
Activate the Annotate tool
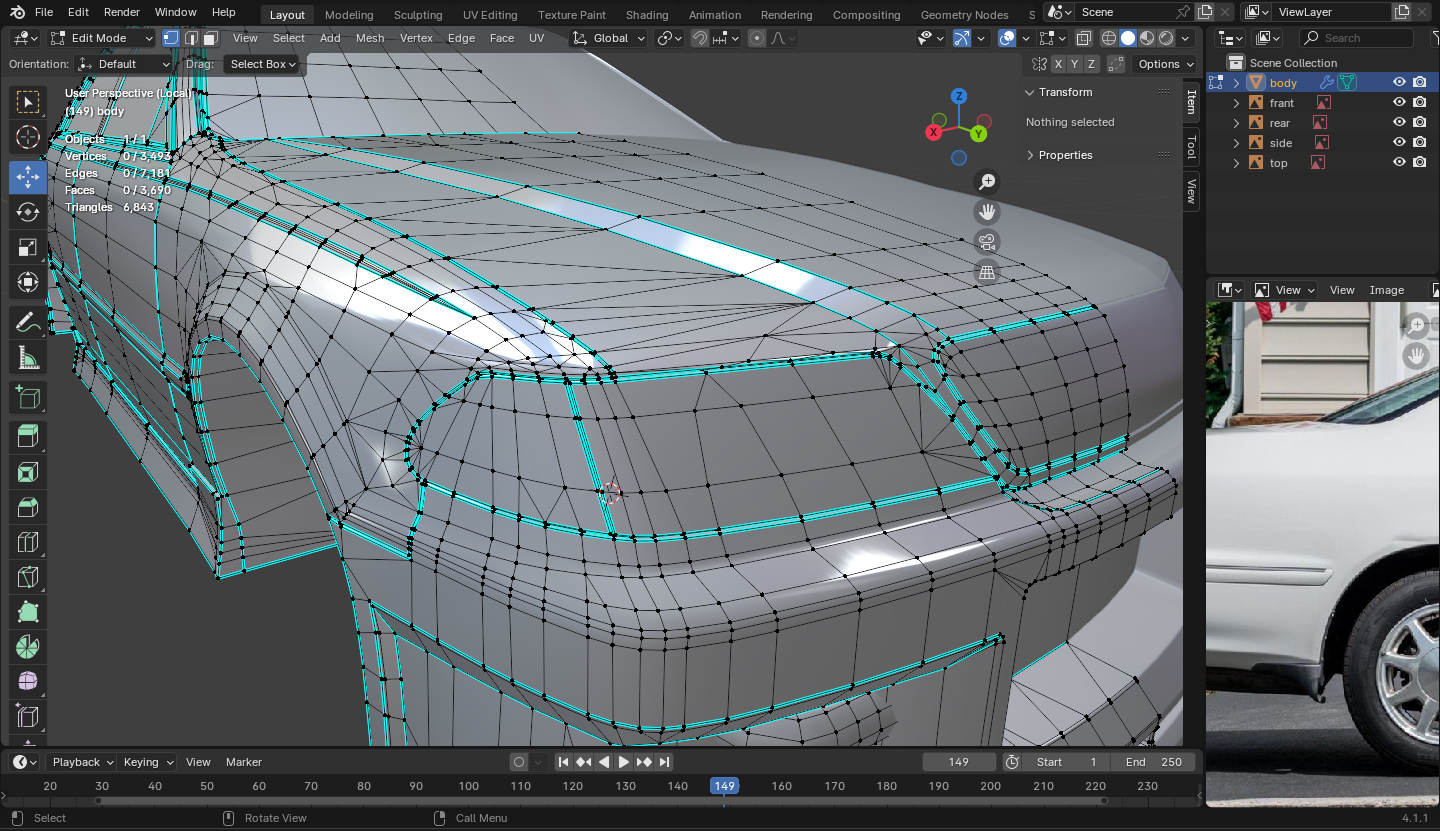coord(28,323)
